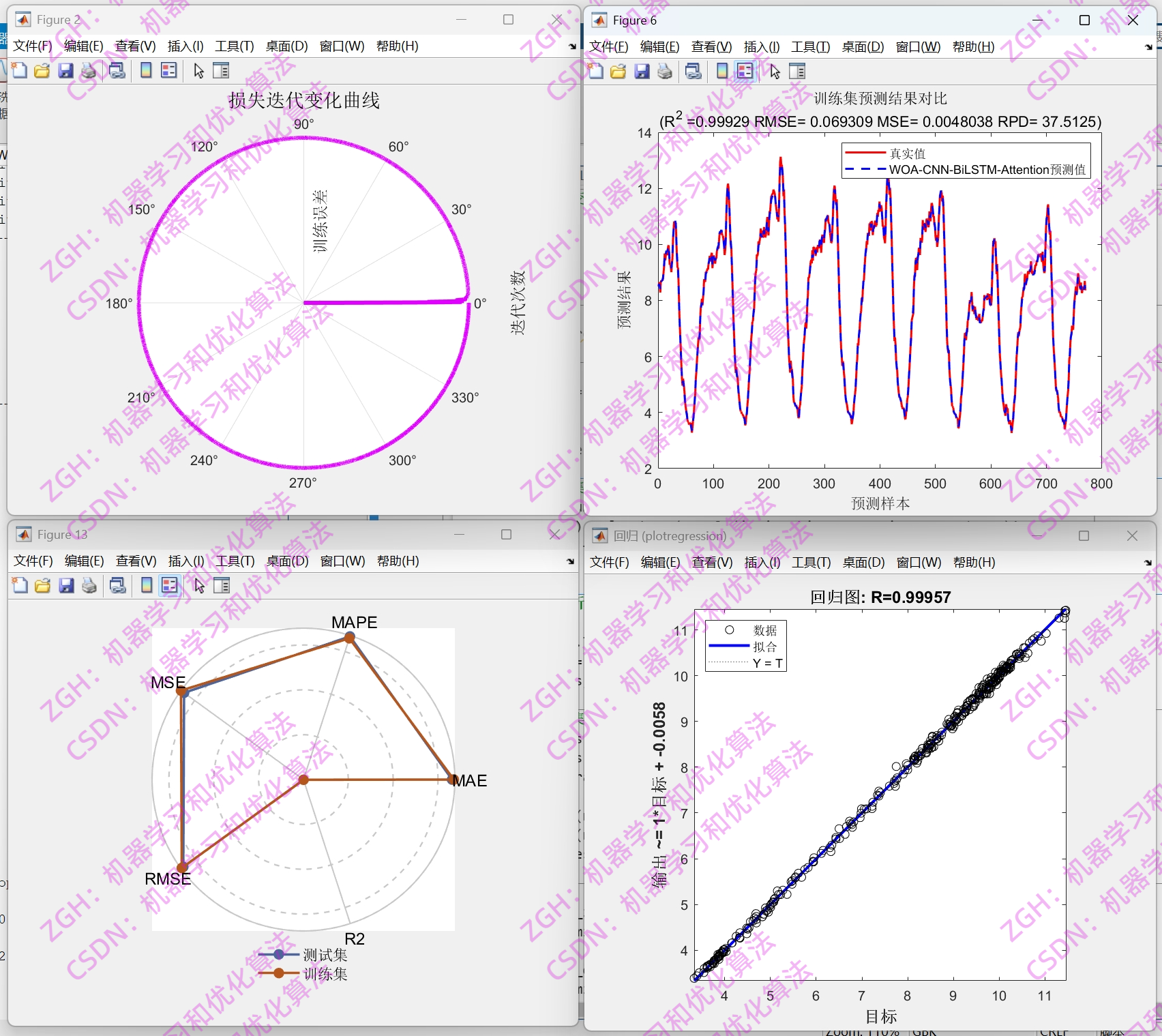1162x1036 pixels.
Task: Open file icon in Figure 6 toolbar
Action: tap(618, 71)
